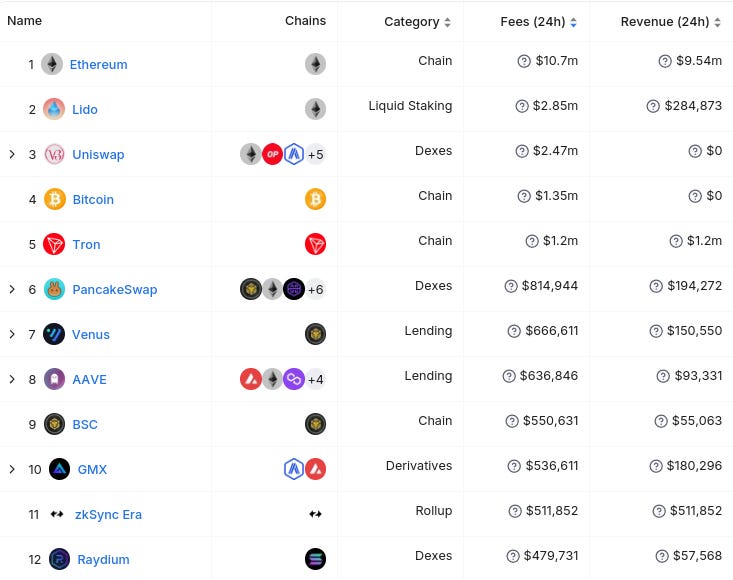
Task: Click the Uniswap V3 logo icon
Action: pos(54,154)
